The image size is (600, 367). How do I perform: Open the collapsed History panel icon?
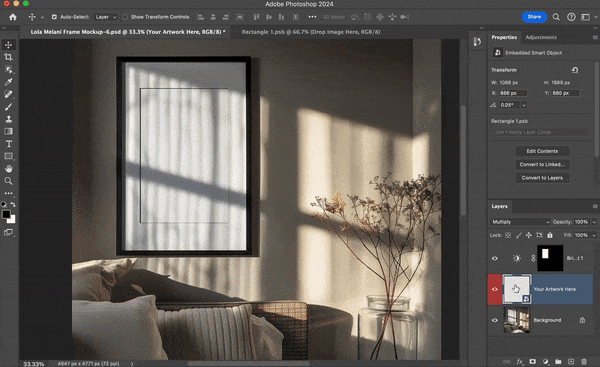click(477, 41)
